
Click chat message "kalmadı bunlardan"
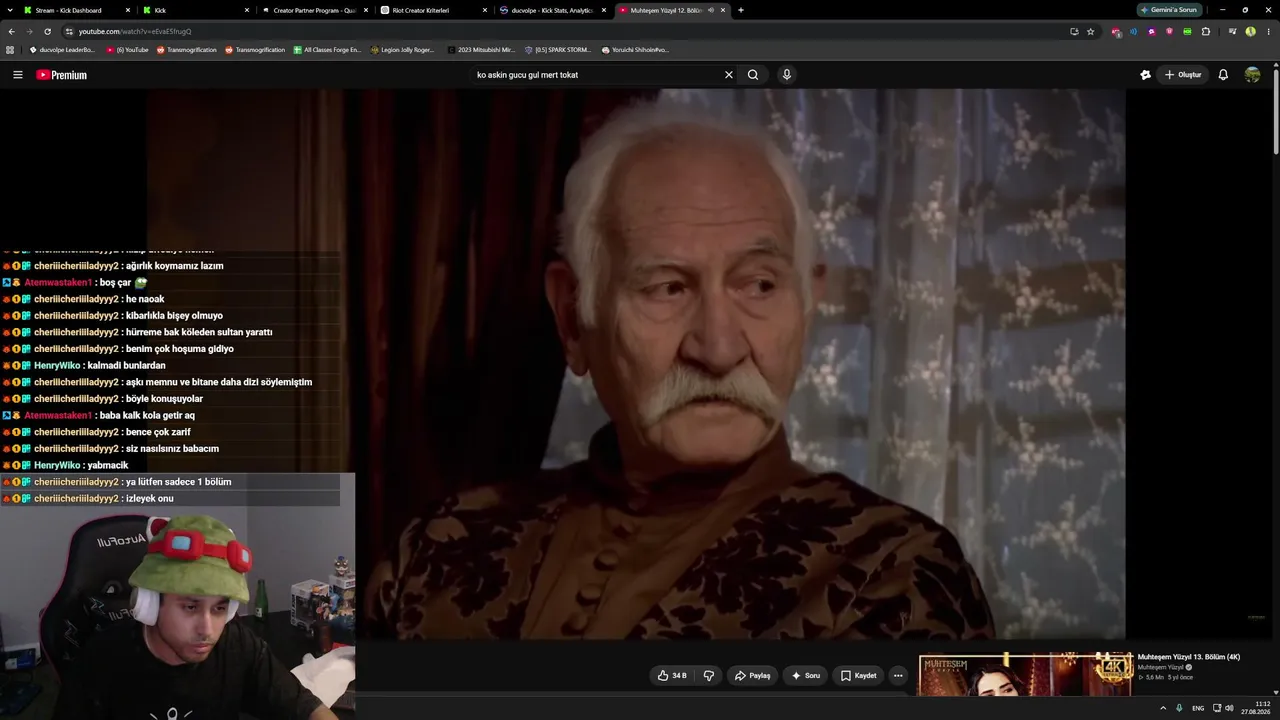point(127,365)
